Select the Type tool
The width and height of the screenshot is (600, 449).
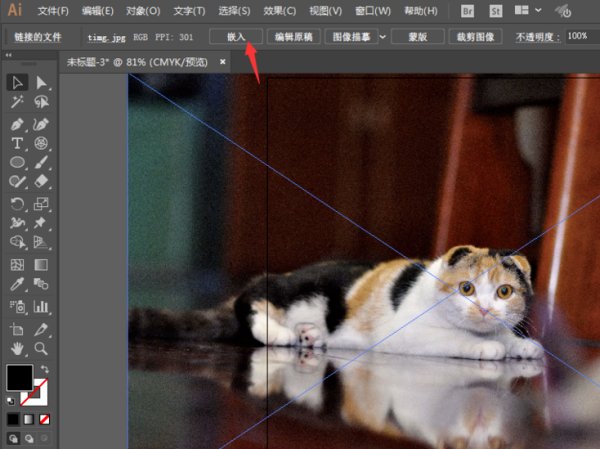[x=17, y=144]
